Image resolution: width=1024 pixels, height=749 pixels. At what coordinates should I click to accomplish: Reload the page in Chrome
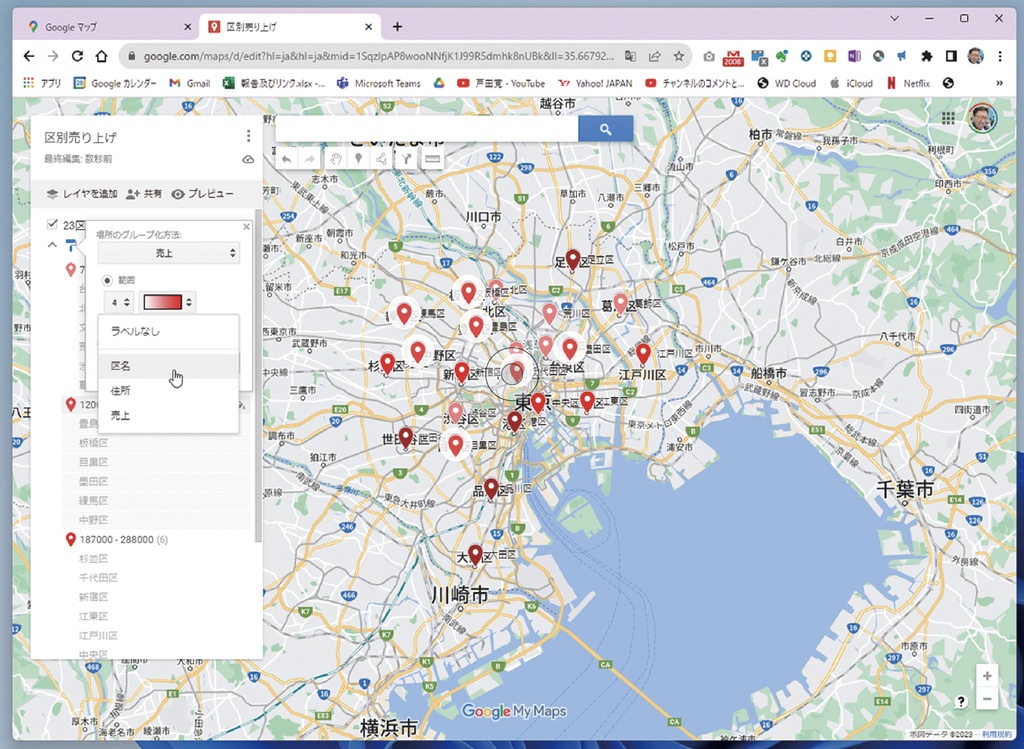point(77,56)
